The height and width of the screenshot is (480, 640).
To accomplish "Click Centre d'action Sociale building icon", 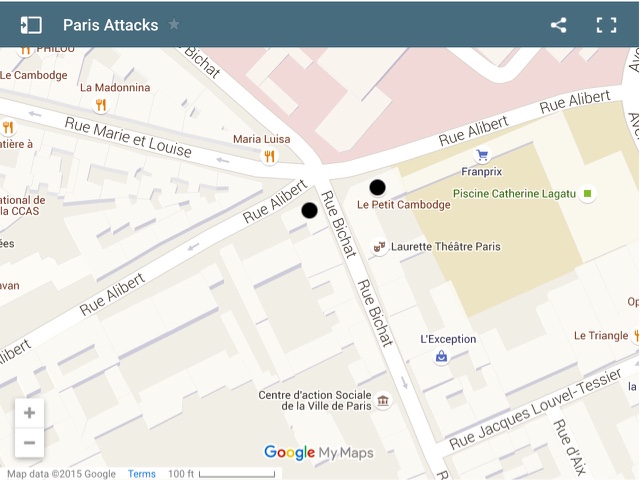I will click(383, 400).
